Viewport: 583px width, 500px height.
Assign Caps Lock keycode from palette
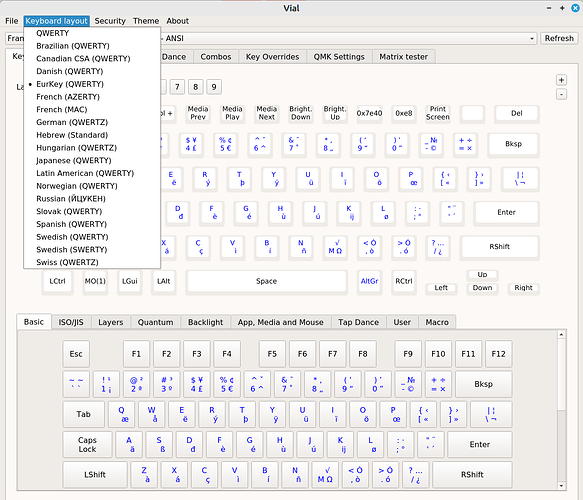[87, 445]
